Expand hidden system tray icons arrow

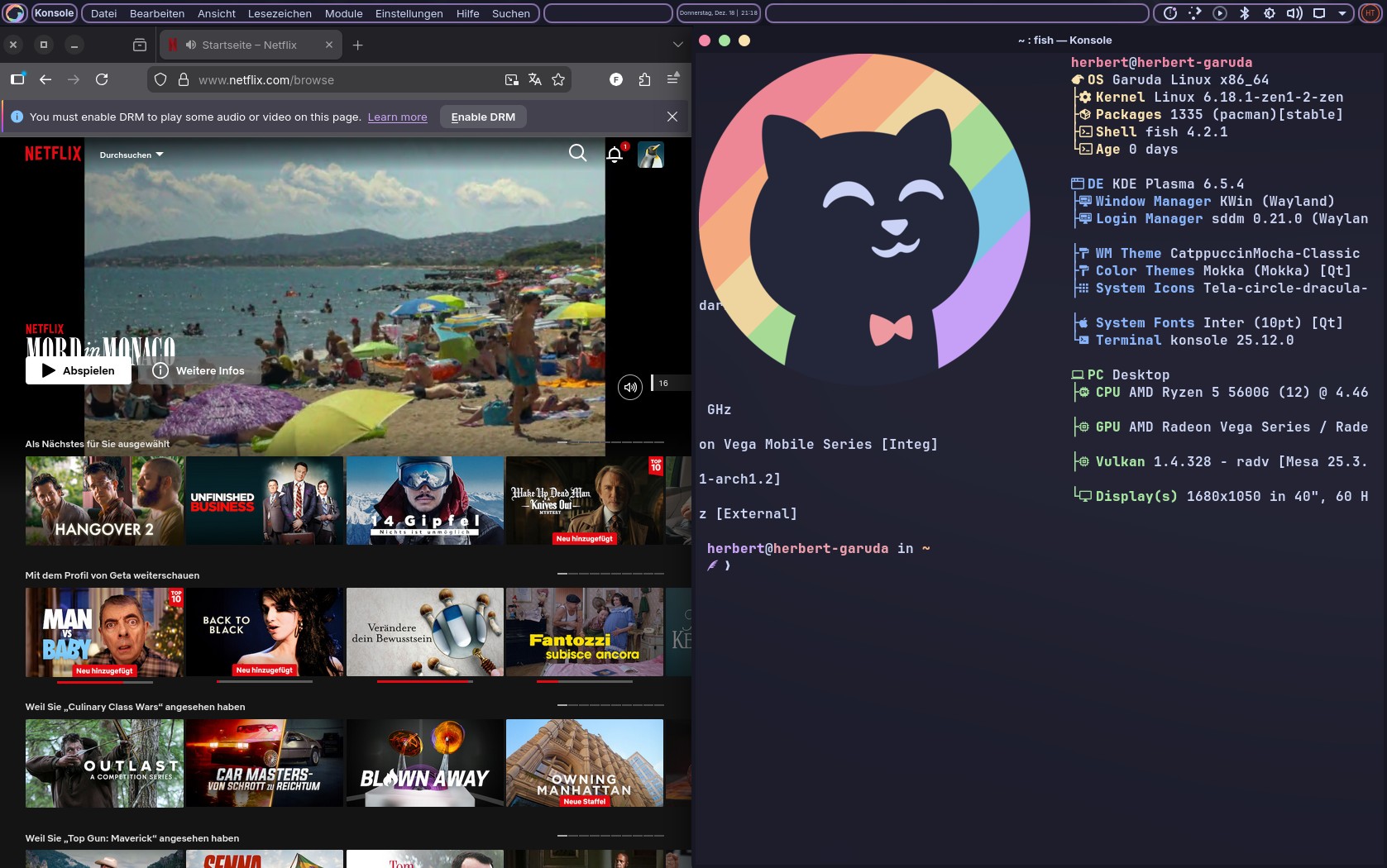1342,13
